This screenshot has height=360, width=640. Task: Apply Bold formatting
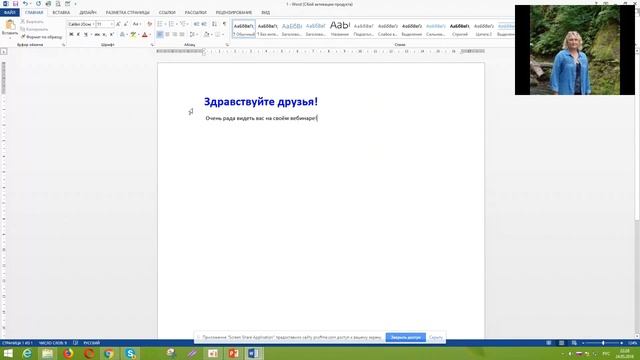tap(71, 35)
